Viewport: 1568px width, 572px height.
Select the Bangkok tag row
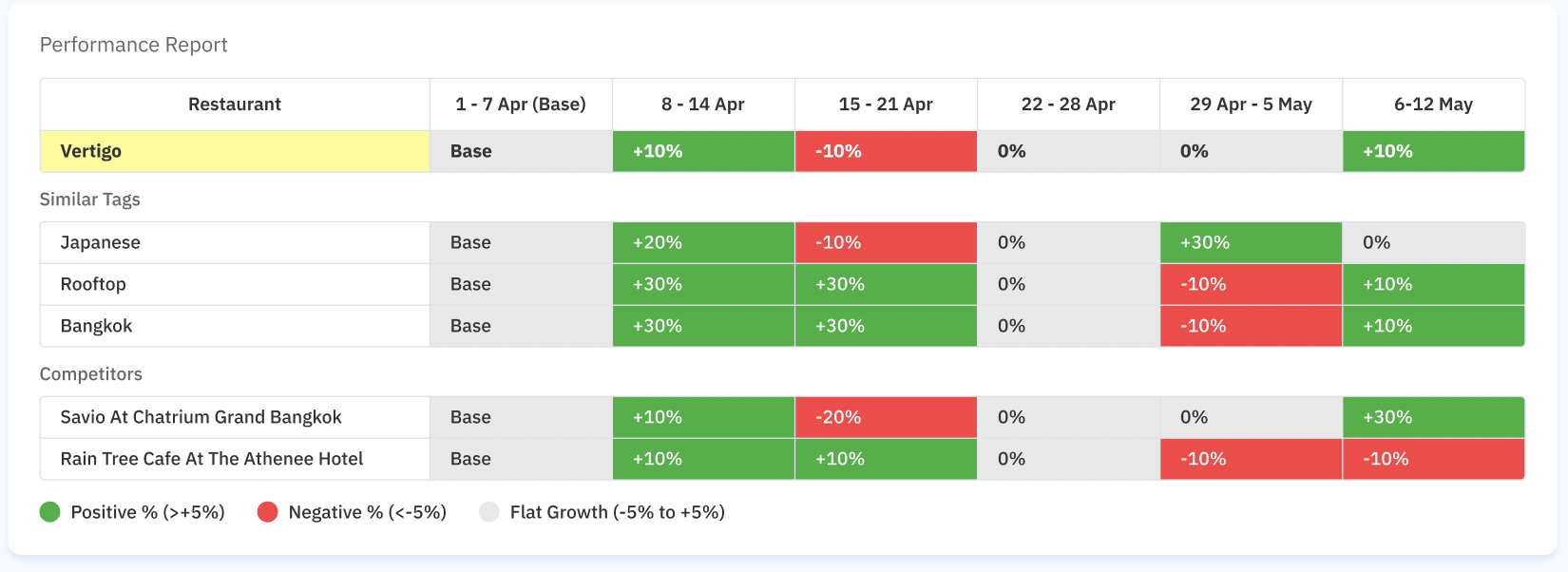coord(96,326)
